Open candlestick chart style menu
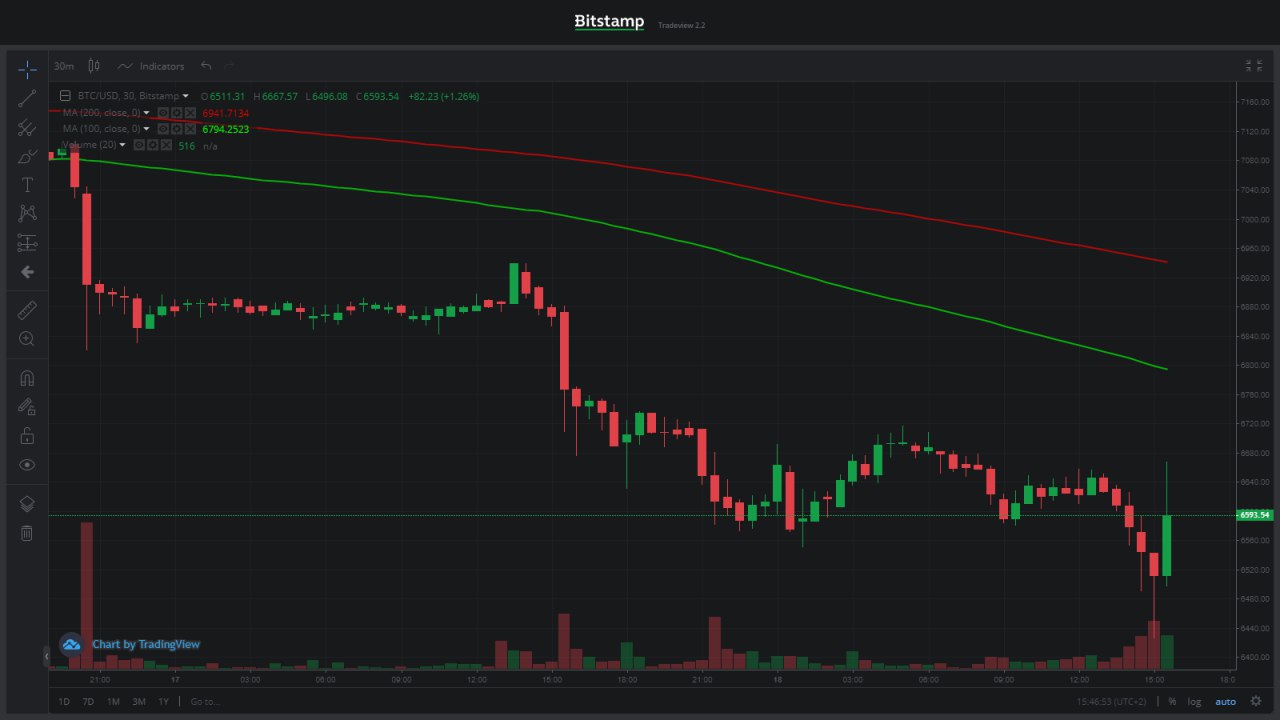The image size is (1280, 720). (94, 66)
